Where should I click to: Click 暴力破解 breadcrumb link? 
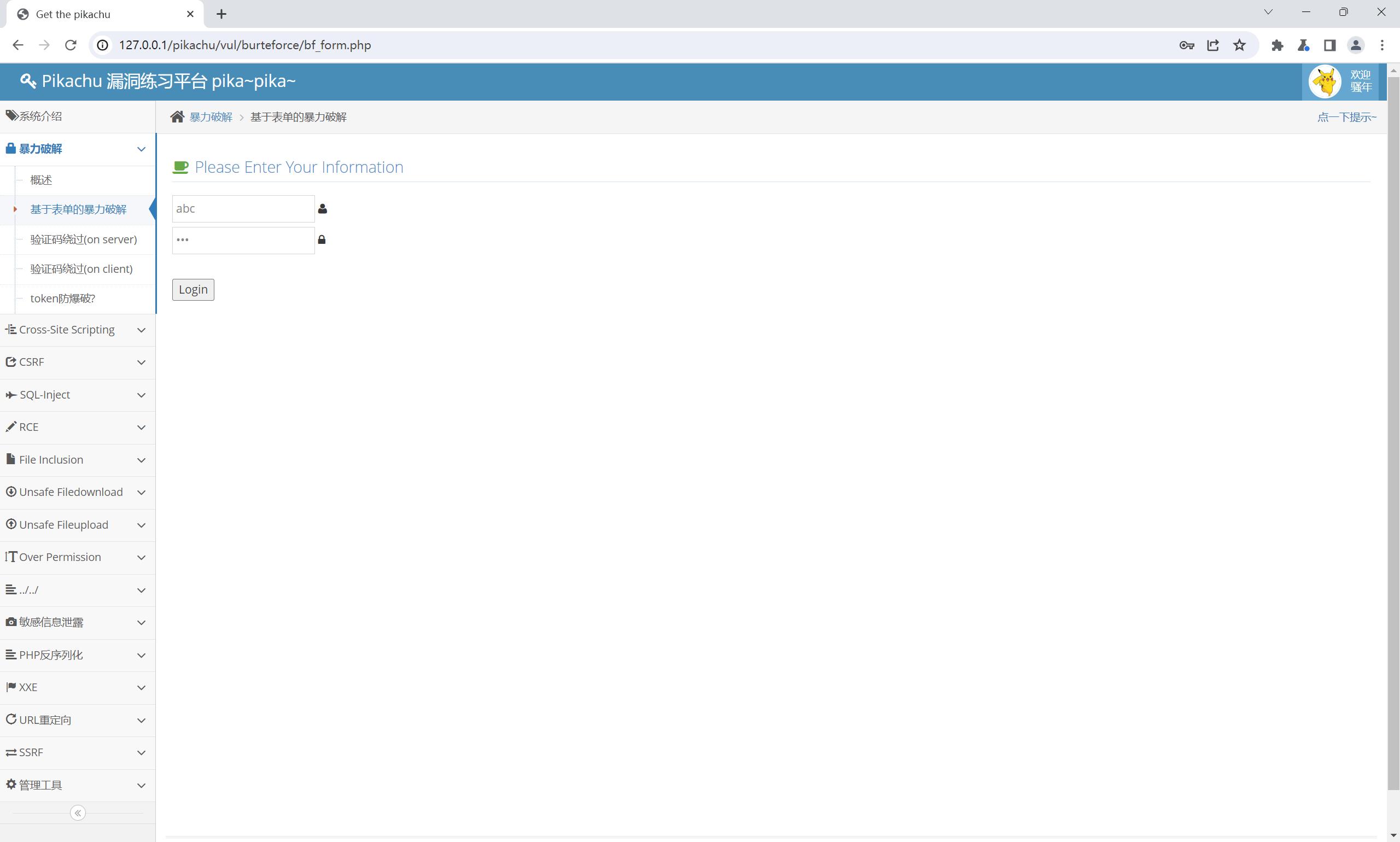[x=211, y=117]
